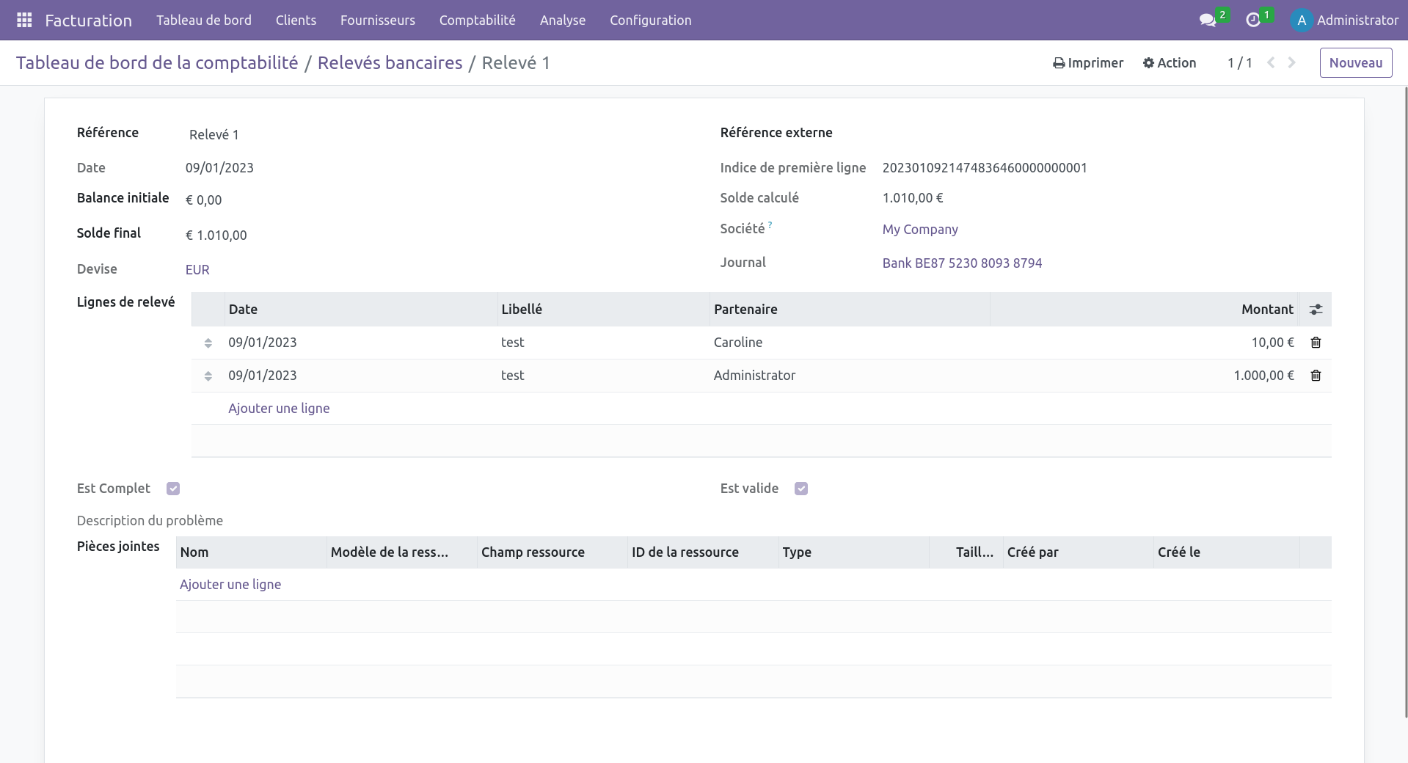Go to Relevés bancaires breadcrumb
The width and height of the screenshot is (1408, 763).
coord(390,63)
